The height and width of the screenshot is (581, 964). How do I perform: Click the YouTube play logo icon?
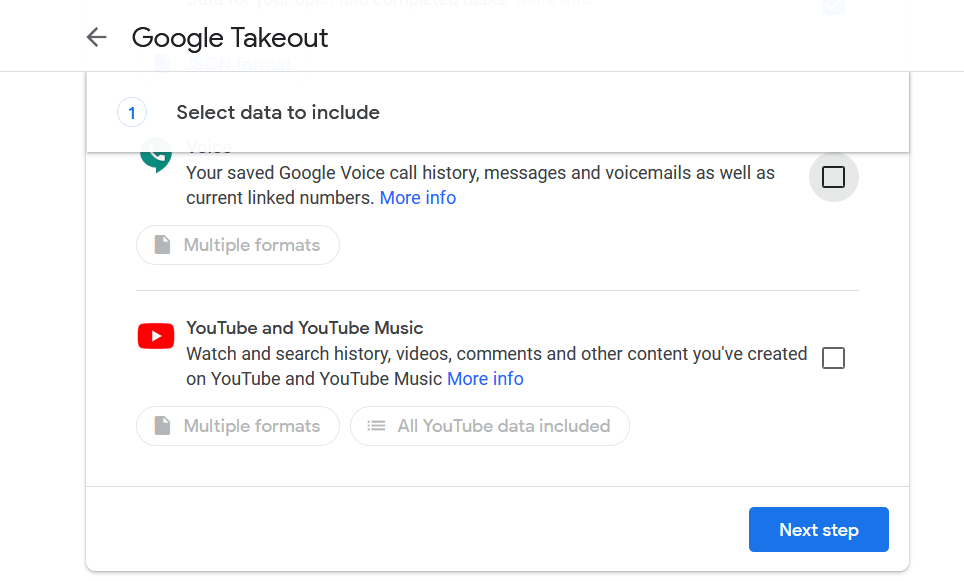(x=155, y=336)
